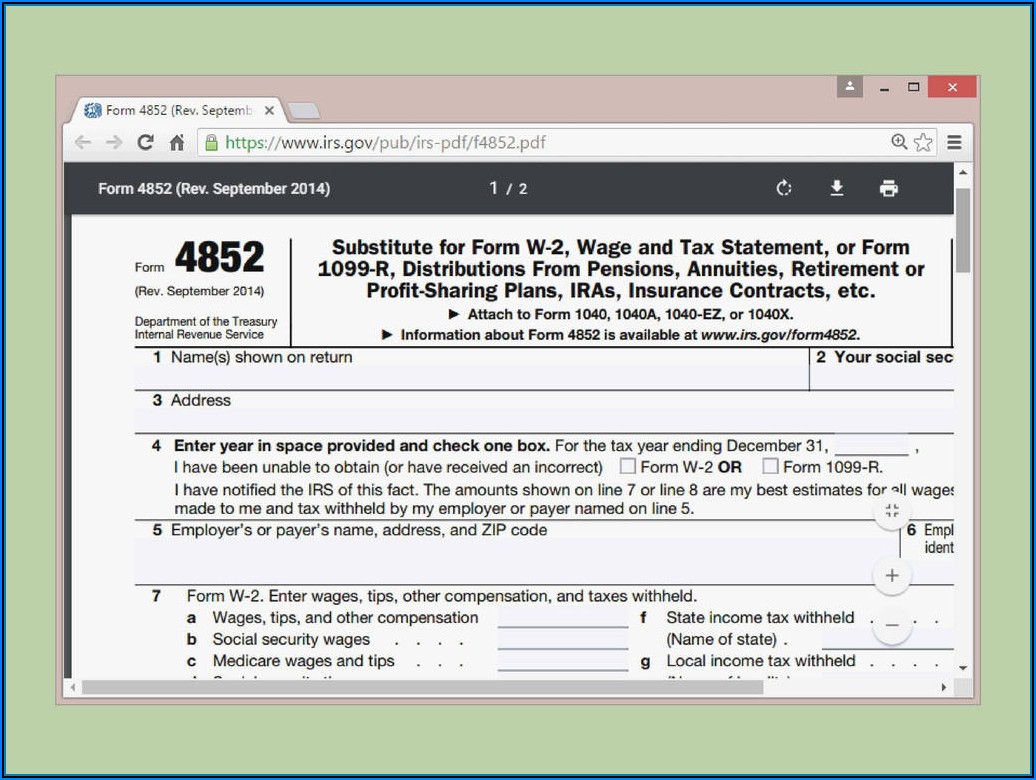Bookmark this page with star icon

coord(923,143)
